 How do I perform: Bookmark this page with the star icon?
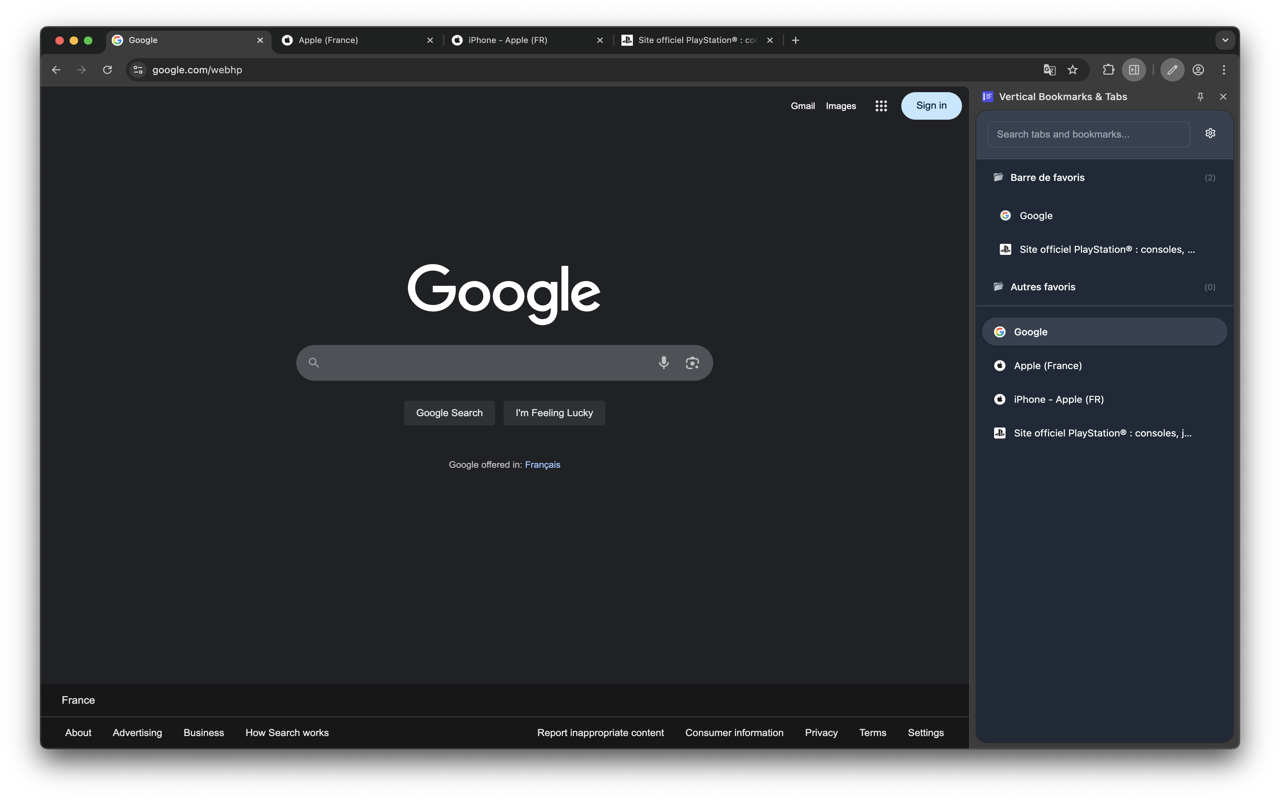pos(1073,70)
